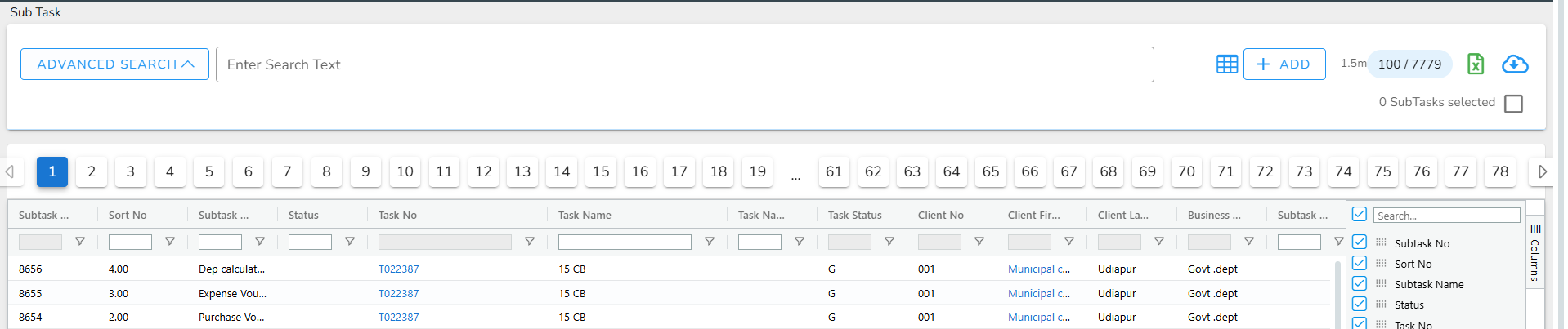
Task: Jump to page 78
Action: click(x=1499, y=171)
